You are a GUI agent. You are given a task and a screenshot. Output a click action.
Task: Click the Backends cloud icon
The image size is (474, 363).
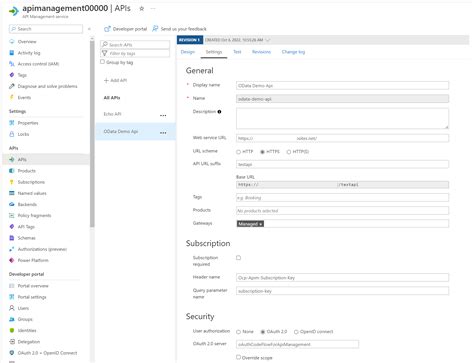click(x=12, y=204)
